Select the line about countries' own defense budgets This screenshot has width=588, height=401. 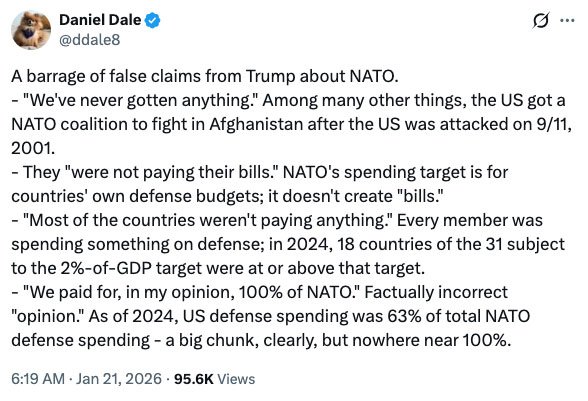[228, 197]
